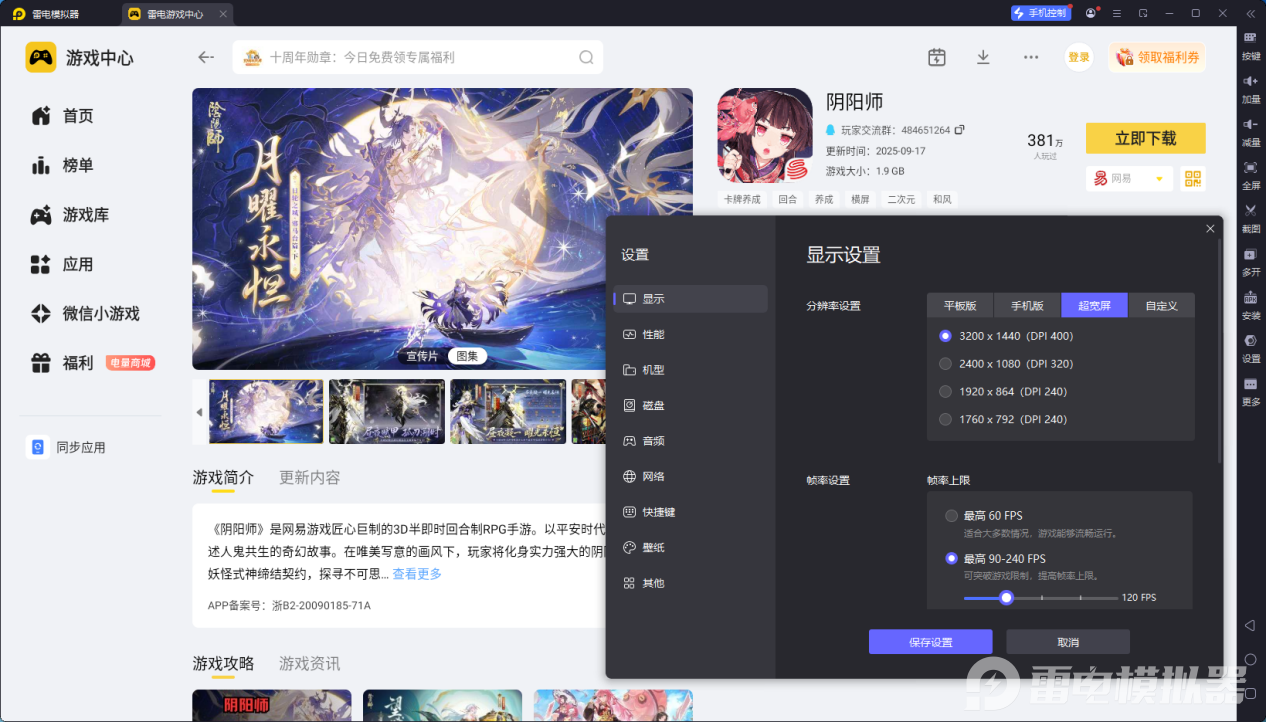Click 立即下载 download now button
1266x722 pixels.
tap(1145, 139)
